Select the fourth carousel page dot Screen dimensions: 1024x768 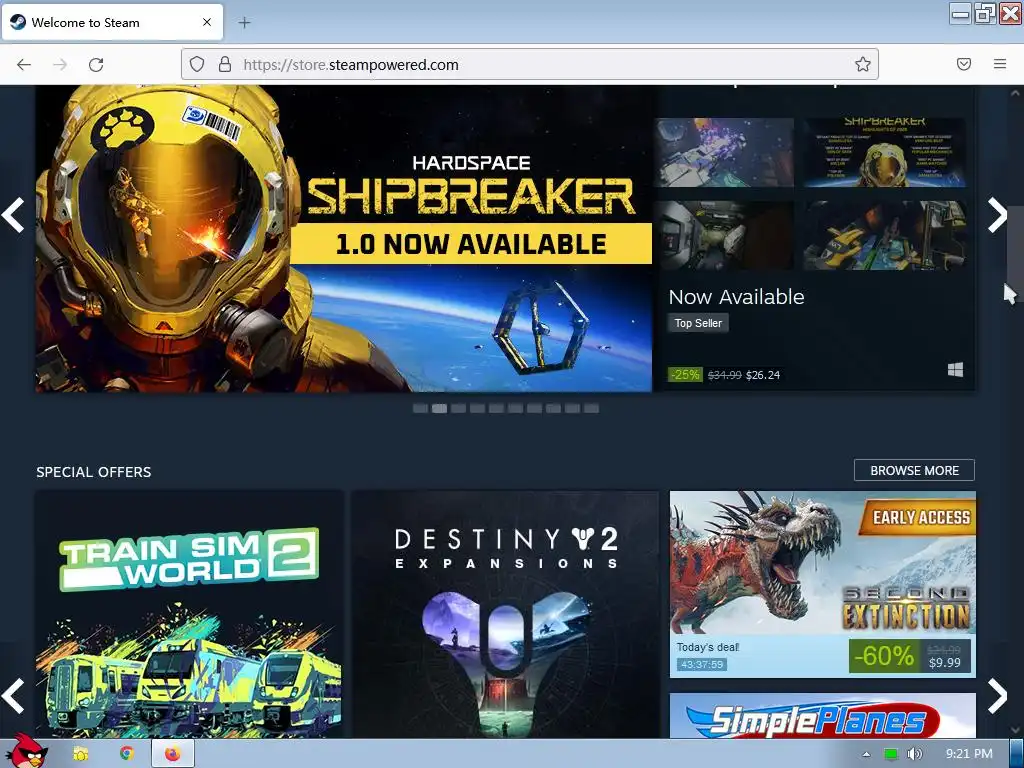[477, 409]
